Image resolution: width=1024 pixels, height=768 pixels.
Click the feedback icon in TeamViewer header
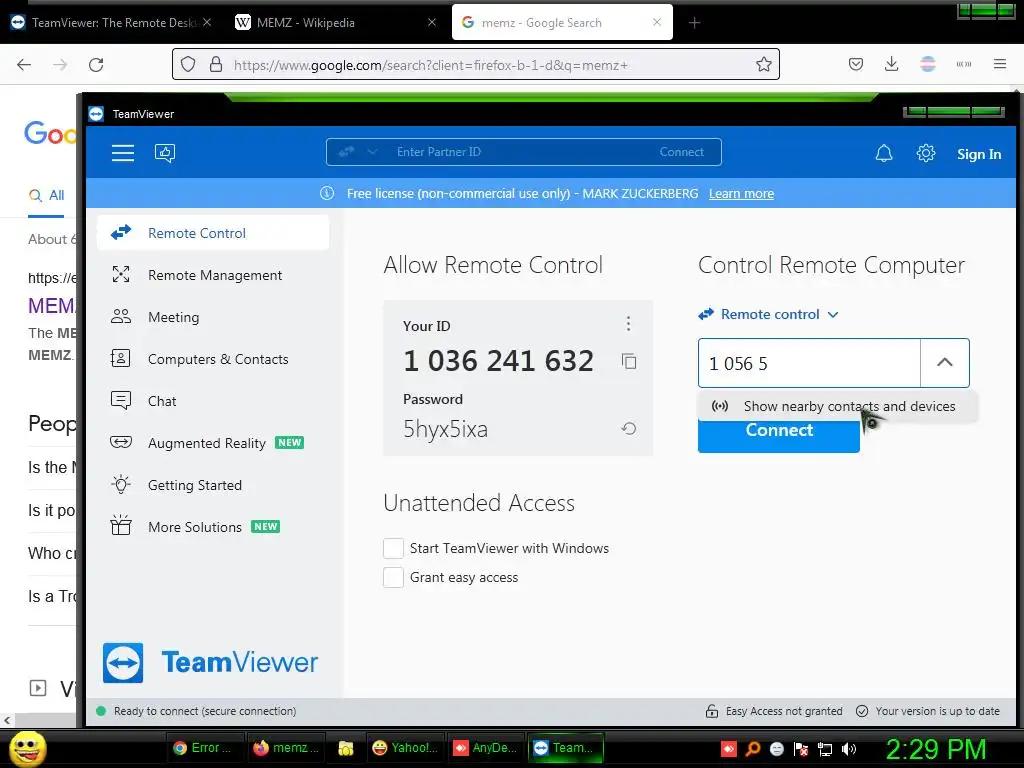point(165,153)
